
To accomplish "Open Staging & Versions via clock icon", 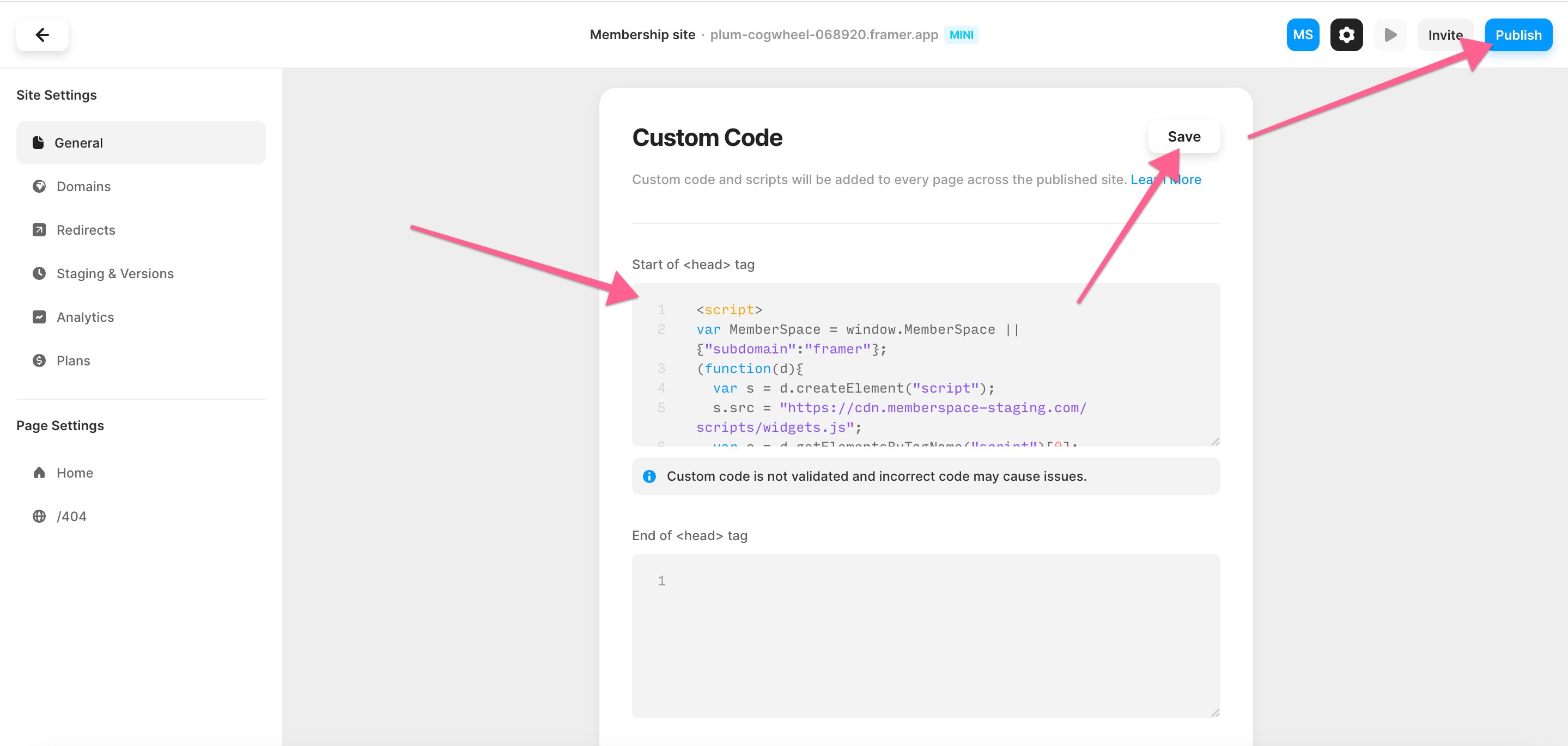I will coord(39,273).
